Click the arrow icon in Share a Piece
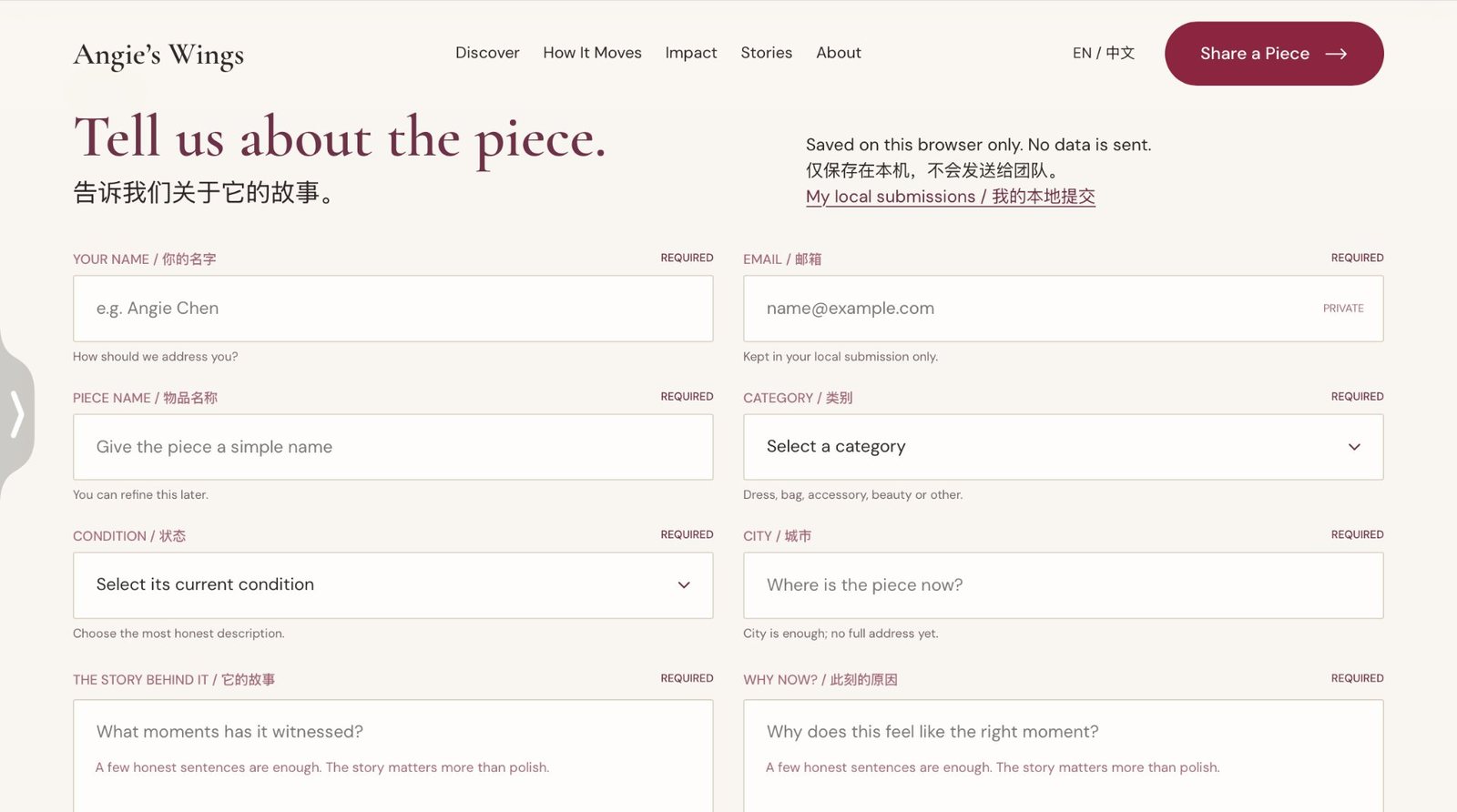1457x812 pixels. click(x=1336, y=54)
